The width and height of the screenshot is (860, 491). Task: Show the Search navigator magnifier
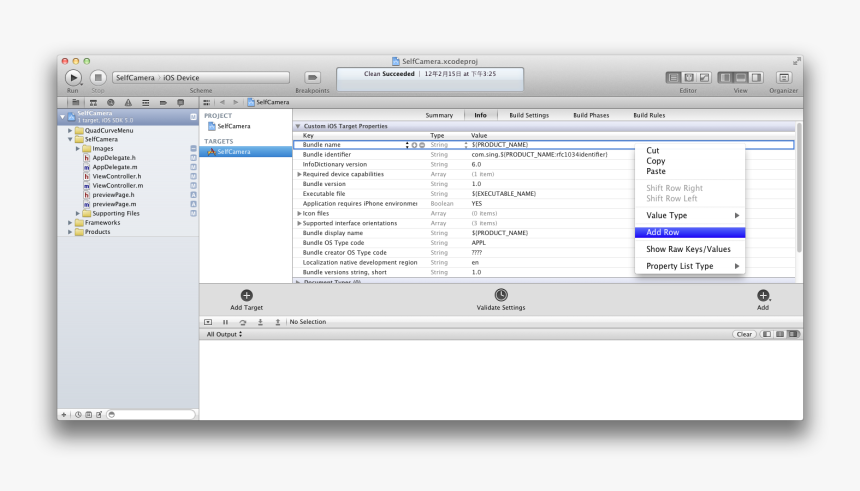111,103
